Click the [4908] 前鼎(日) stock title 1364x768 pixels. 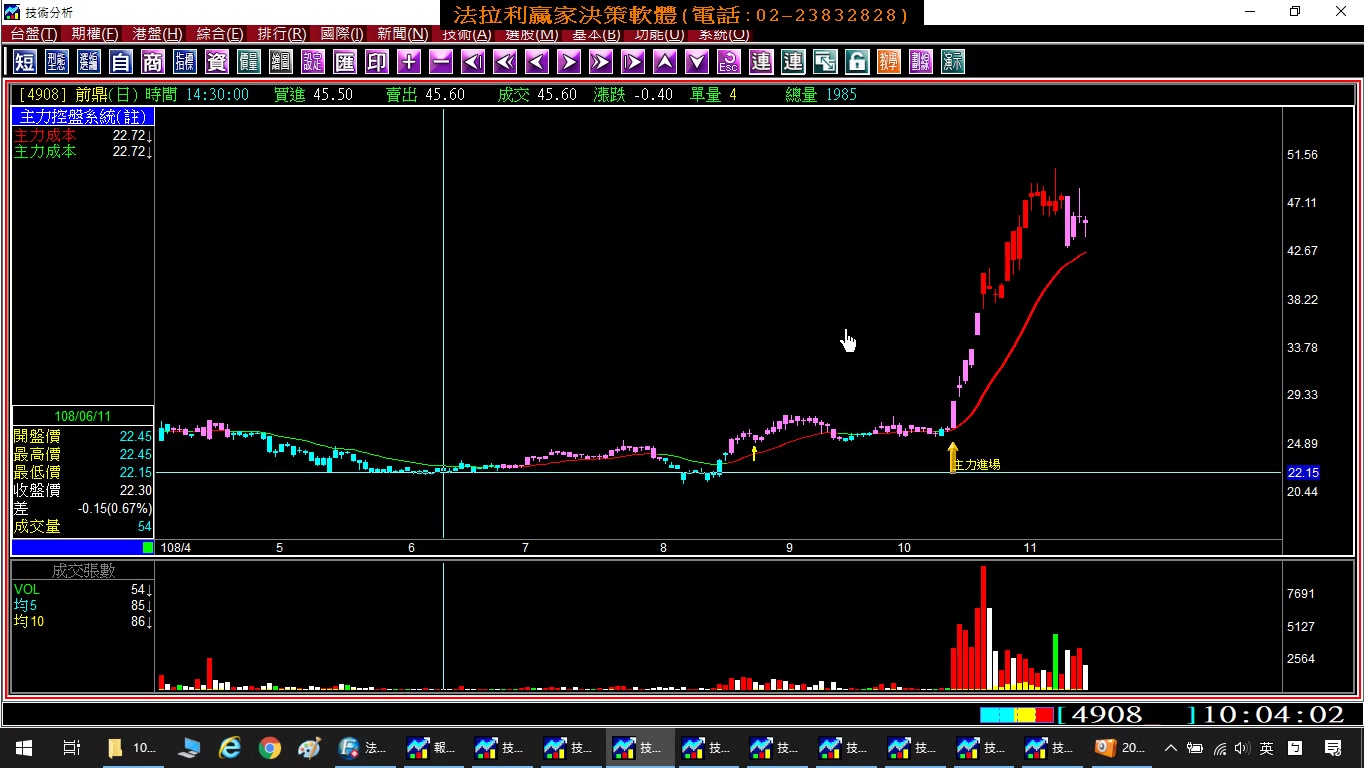tap(79, 95)
